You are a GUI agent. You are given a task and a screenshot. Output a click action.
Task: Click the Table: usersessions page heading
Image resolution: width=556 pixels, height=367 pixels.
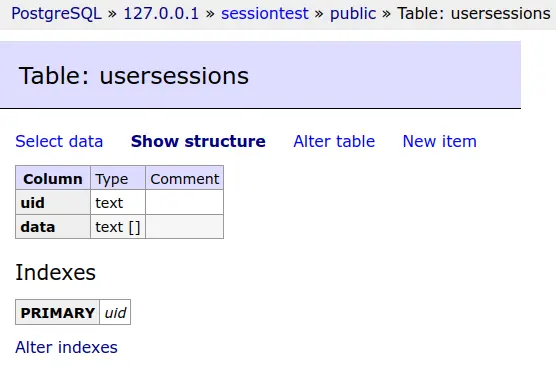[x=134, y=76]
